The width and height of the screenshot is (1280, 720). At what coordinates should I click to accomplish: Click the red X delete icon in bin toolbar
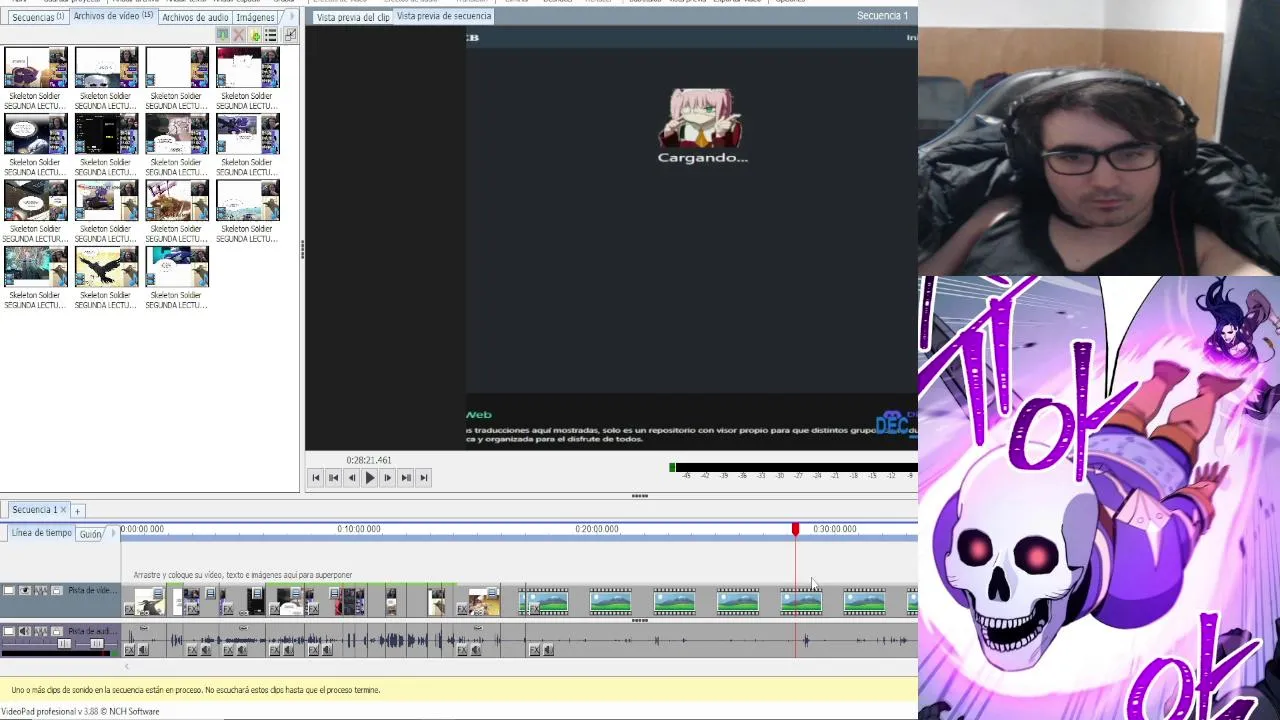[x=238, y=35]
